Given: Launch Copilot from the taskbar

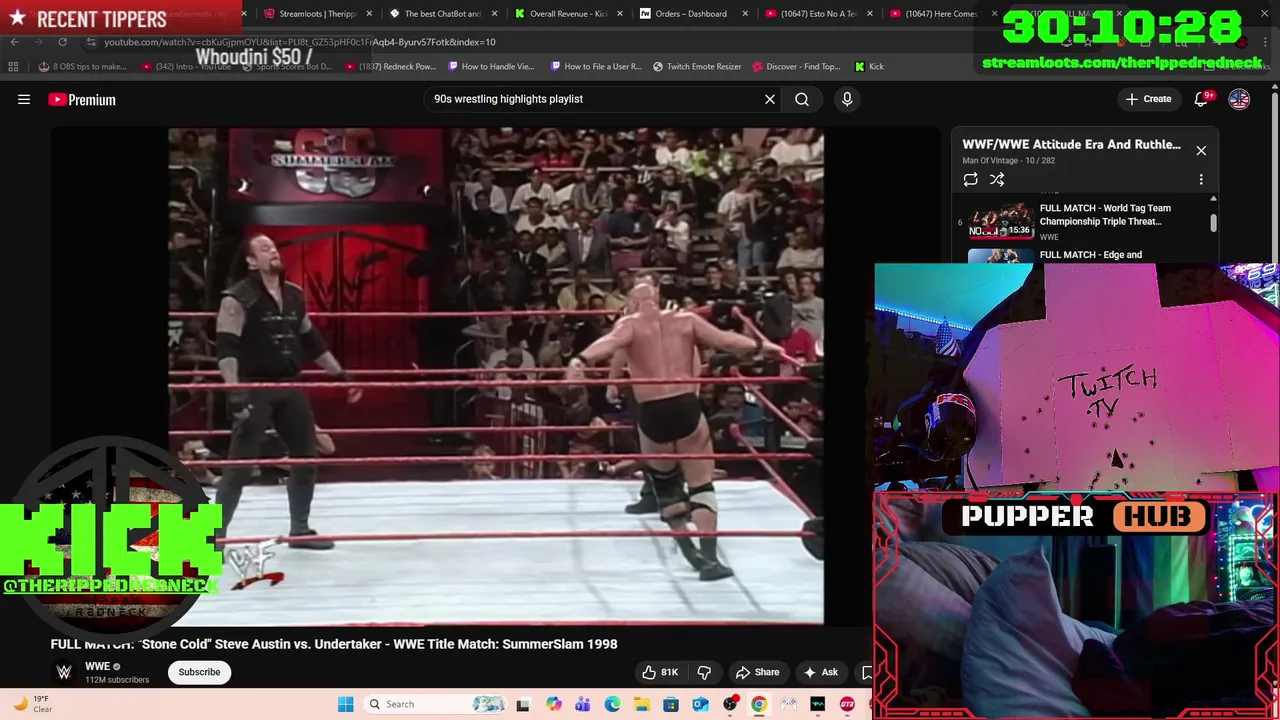Looking at the screenshot, I should tap(553, 704).
